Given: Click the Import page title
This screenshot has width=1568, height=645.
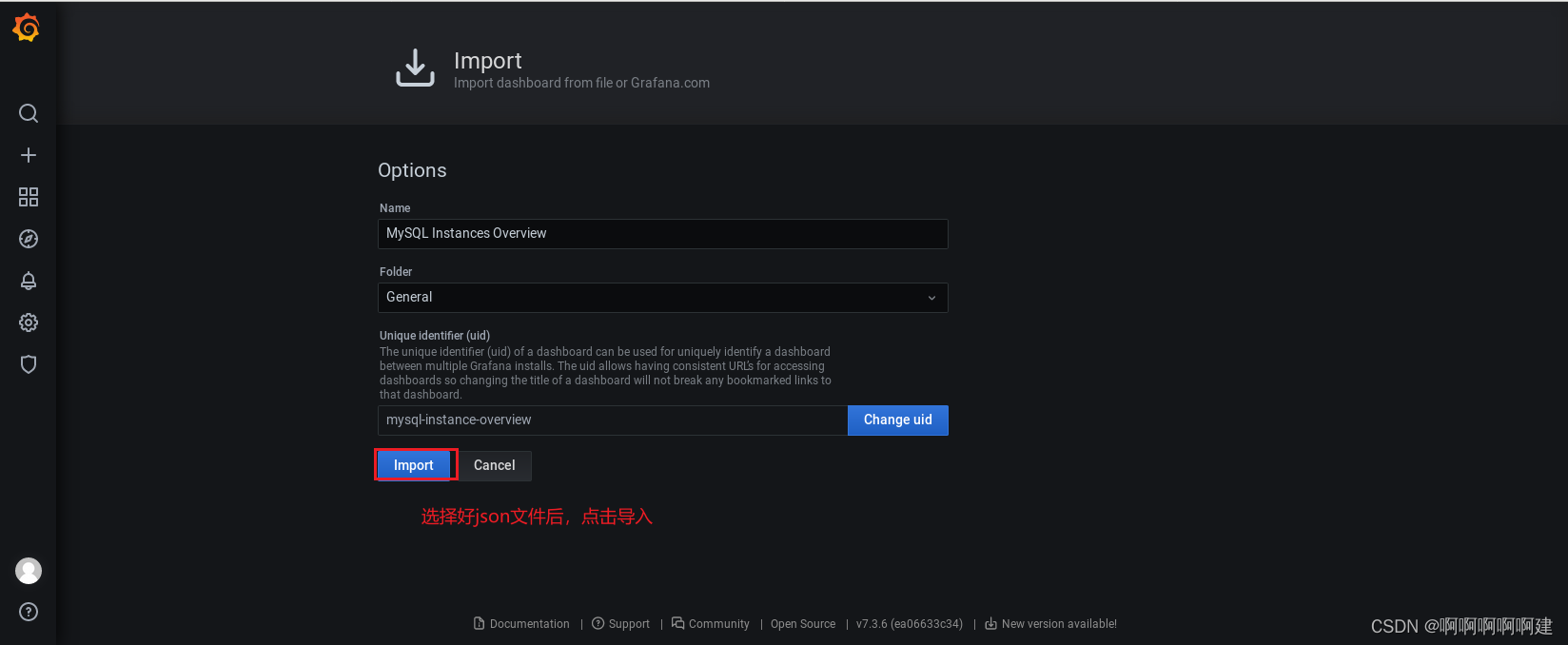Looking at the screenshot, I should (x=488, y=61).
